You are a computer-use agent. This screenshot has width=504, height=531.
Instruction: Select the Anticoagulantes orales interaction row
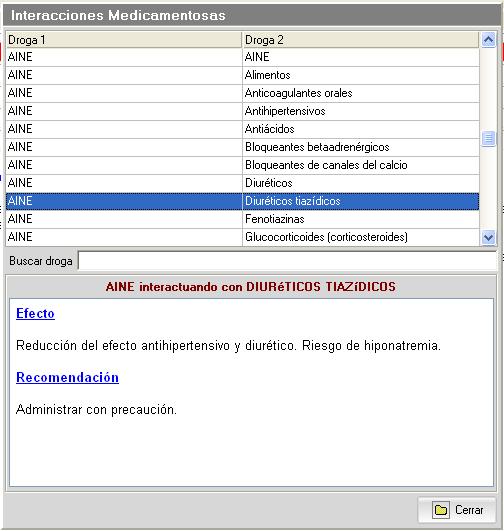point(243,93)
